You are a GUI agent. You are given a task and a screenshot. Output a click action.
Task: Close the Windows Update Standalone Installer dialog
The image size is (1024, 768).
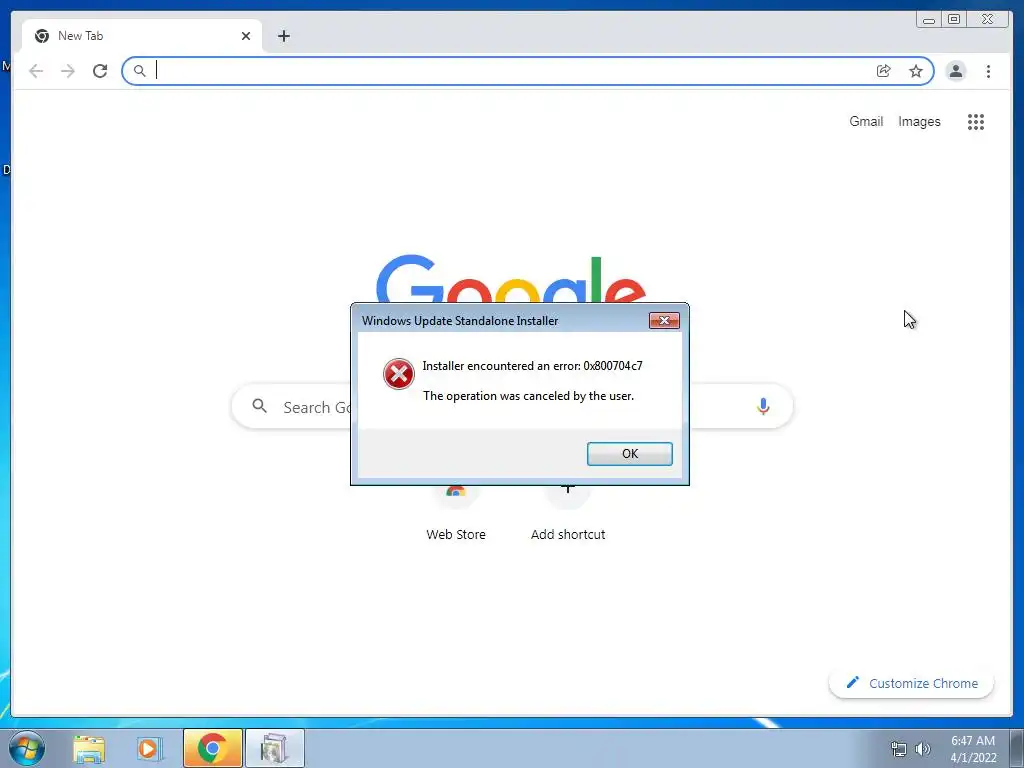click(x=664, y=321)
